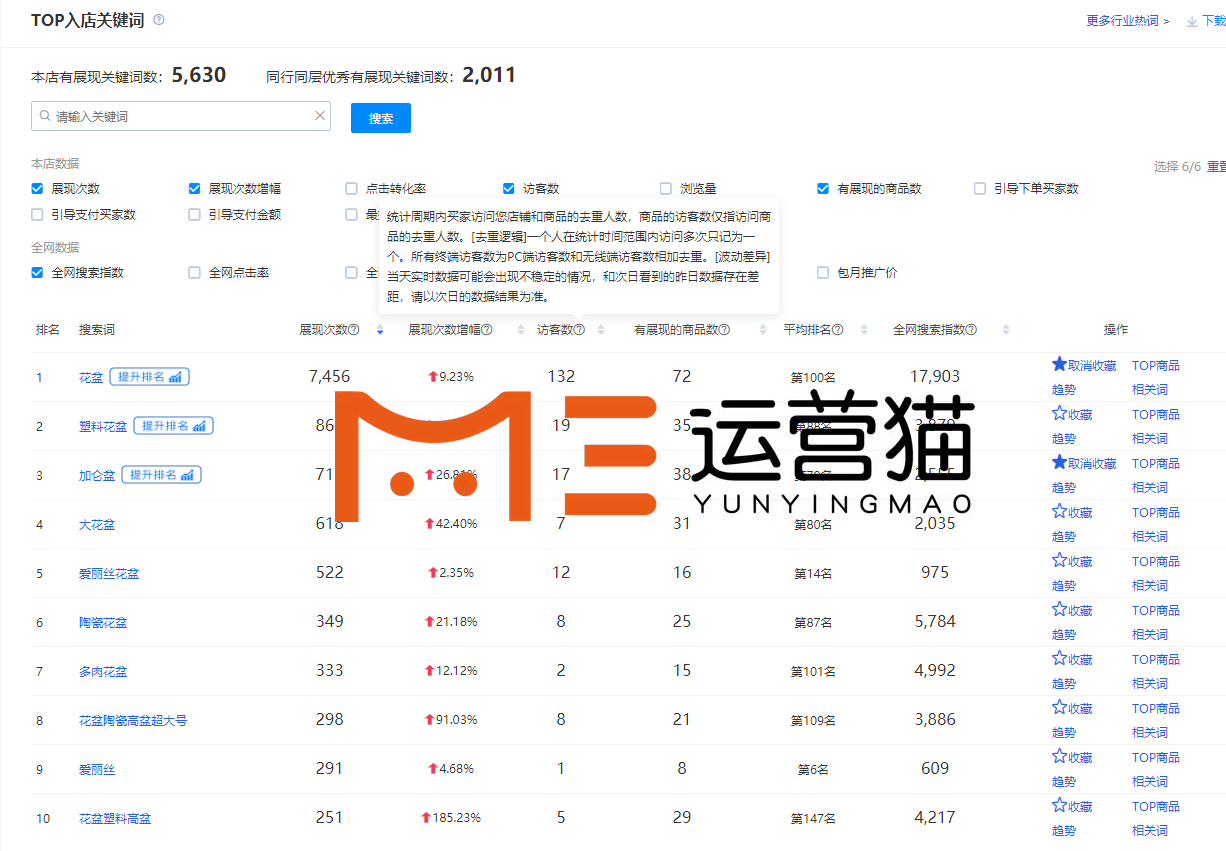Open 更多行业热词 link

1128,21
